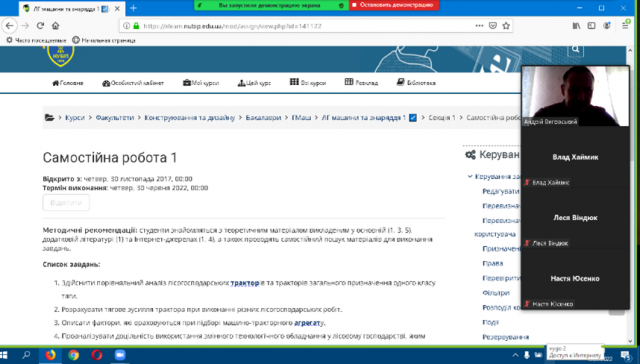This screenshot has height=364, width=640.
Task: Open site search magnifier icon
Action: (576, 49)
